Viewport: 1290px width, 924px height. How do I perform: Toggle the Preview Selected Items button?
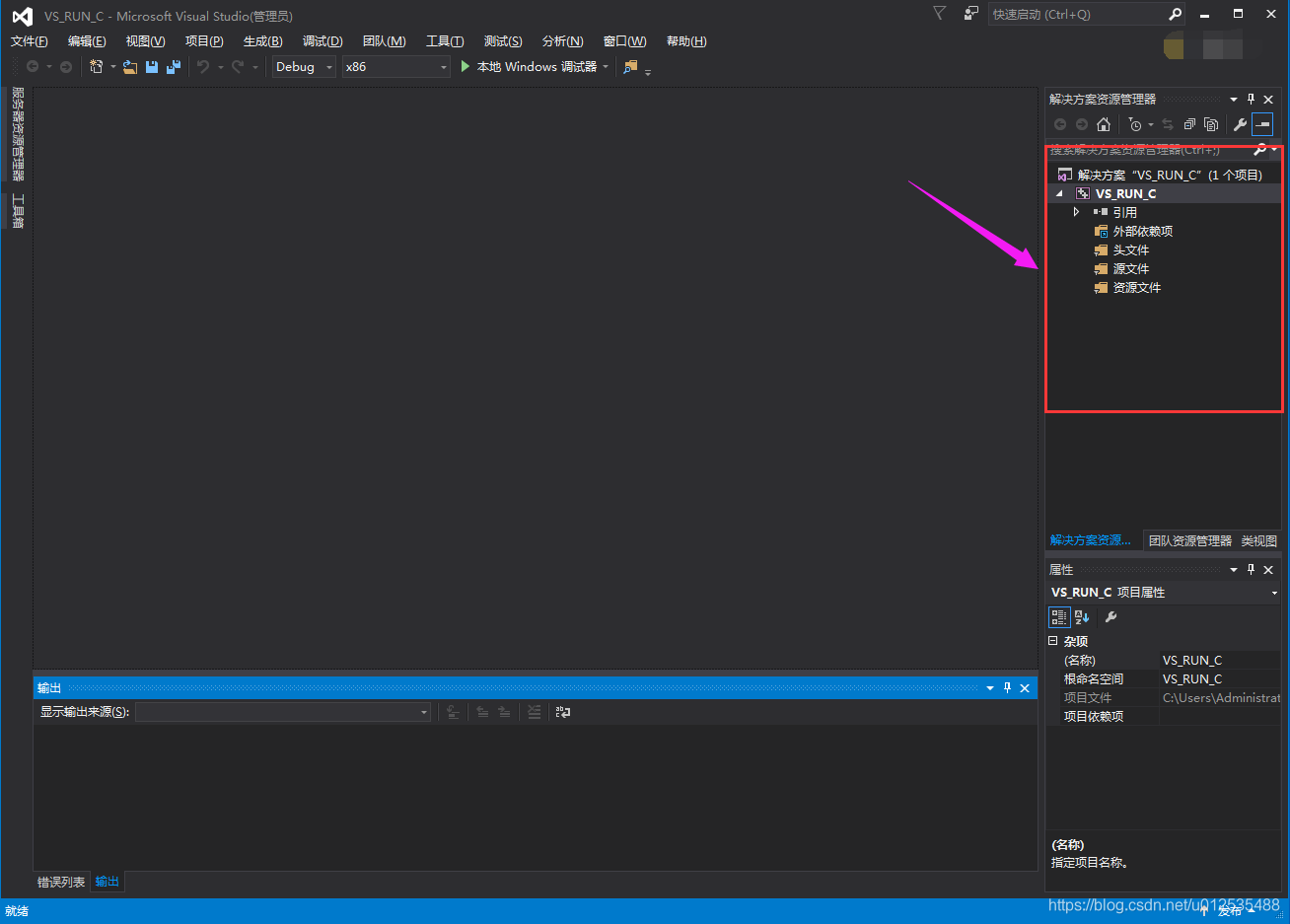1262,124
